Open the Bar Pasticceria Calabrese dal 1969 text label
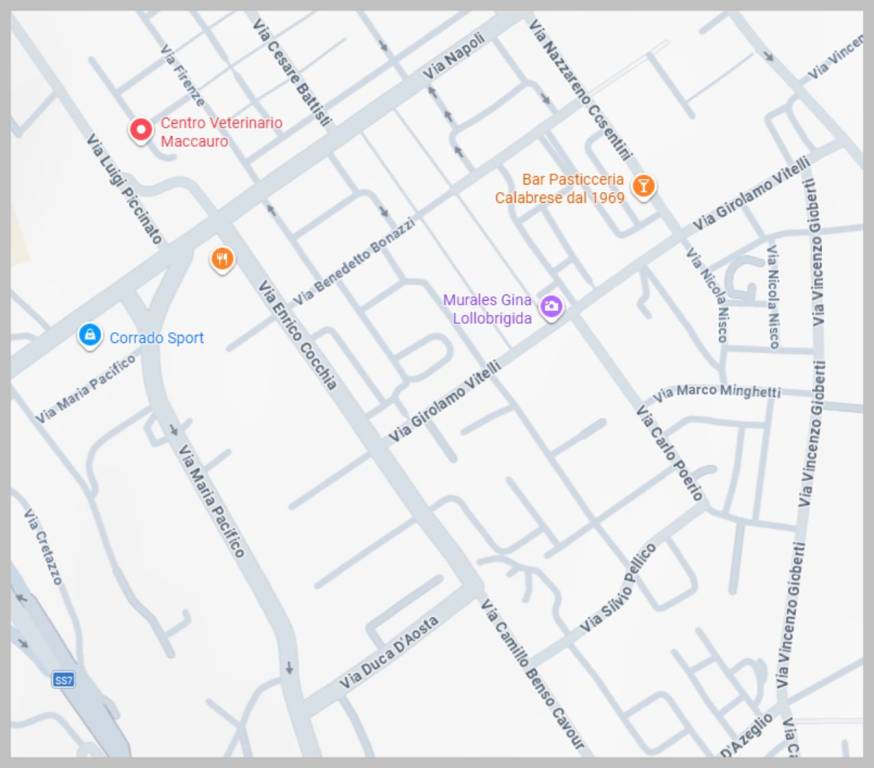 click(x=559, y=189)
